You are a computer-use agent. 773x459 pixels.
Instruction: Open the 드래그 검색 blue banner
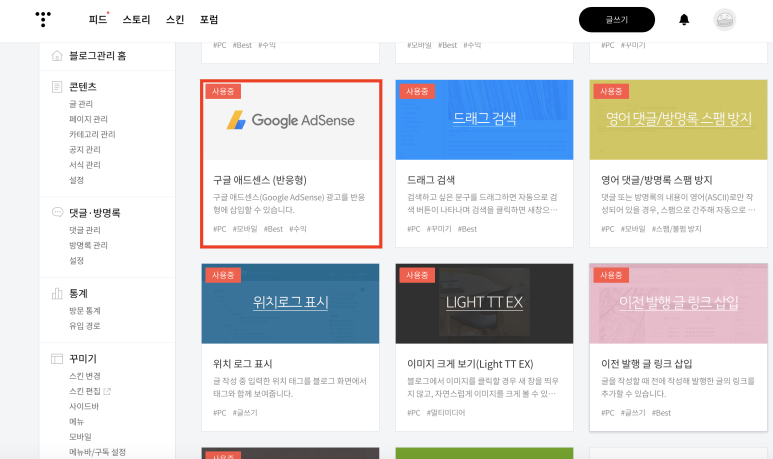pyautogui.click(x=484, y=120)
